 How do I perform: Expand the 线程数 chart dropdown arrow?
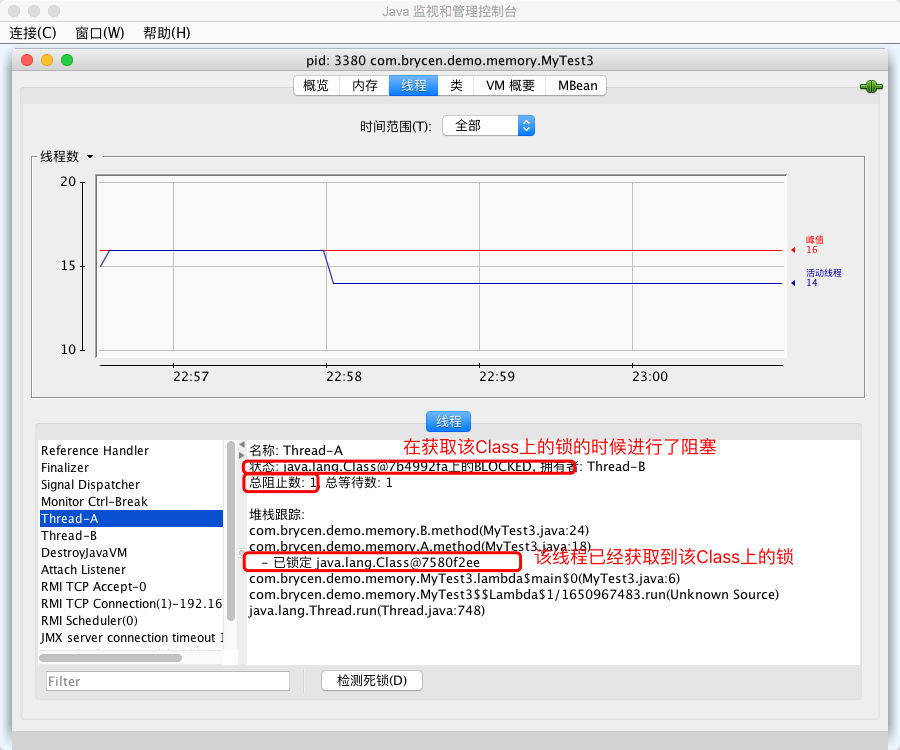pyautogui.click(x=90, y=157)
